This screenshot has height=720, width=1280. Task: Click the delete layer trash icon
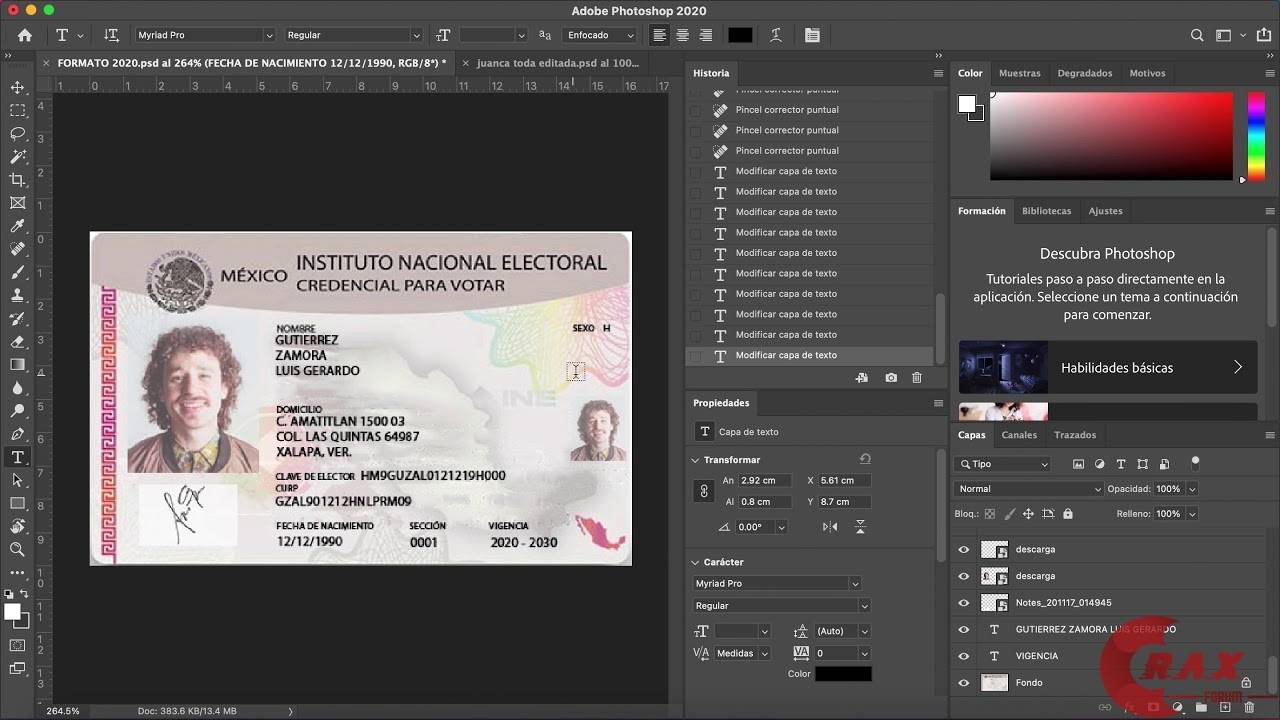click(x=1248, y=708)
